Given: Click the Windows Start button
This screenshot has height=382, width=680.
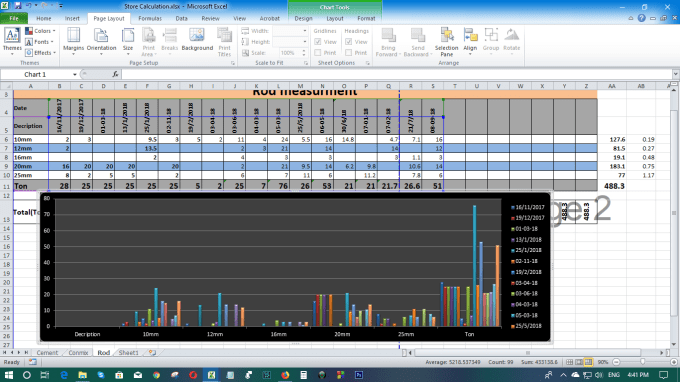Looking at the screenshot, I should [x=8, y=375].
